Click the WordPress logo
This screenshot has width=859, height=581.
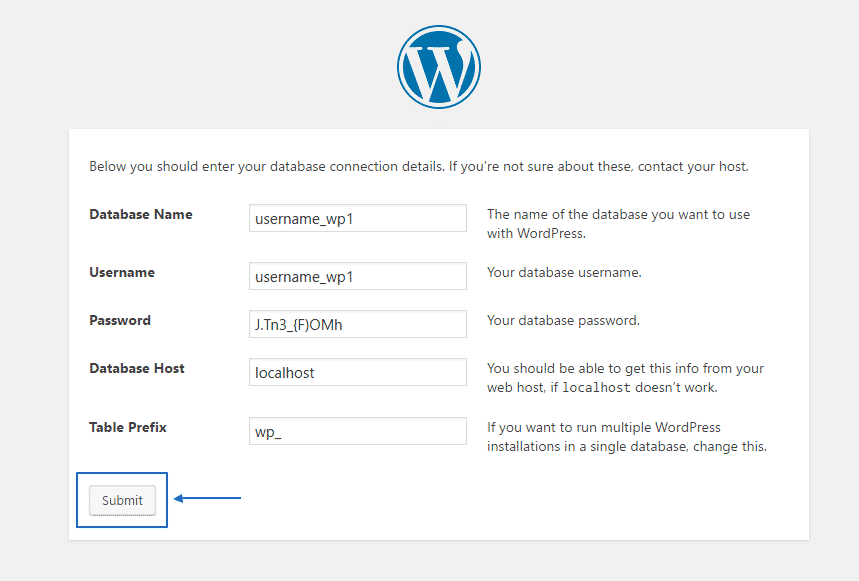coord(438,66)
